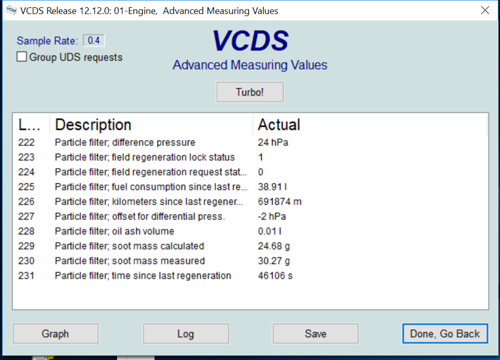Select row 227 offset for differential press.
500x360 pixels.
pos(250,216)
